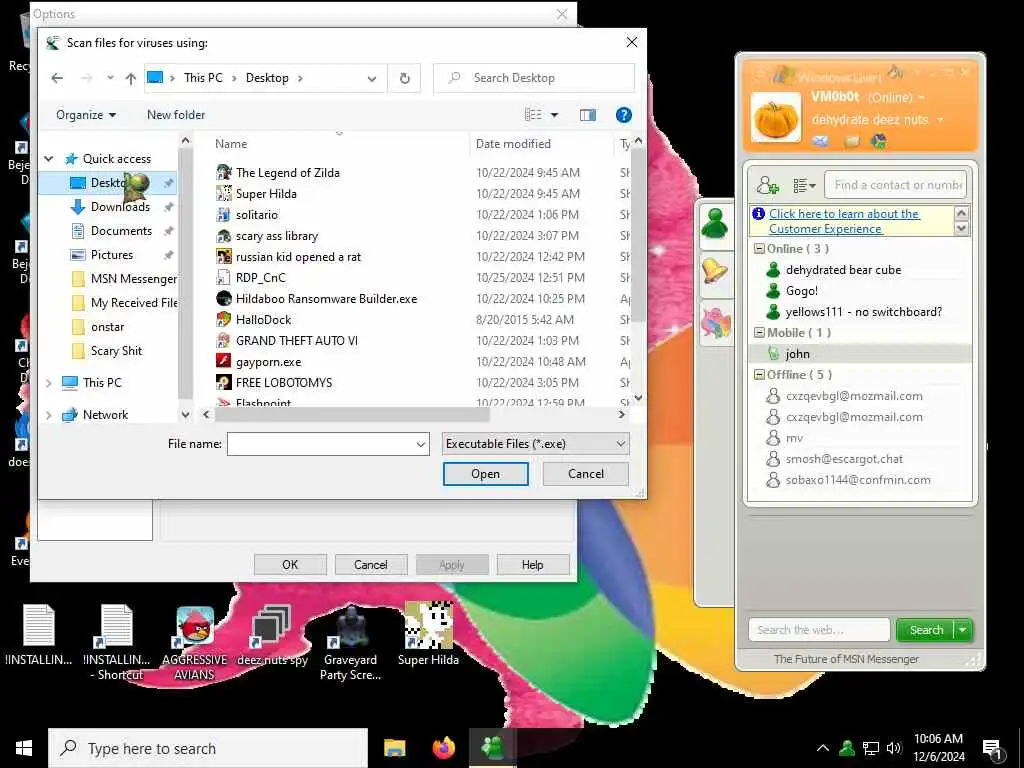This screenshot has height=768, width=1024.
Task: Expand the This PC tree node
Action: 49,383
